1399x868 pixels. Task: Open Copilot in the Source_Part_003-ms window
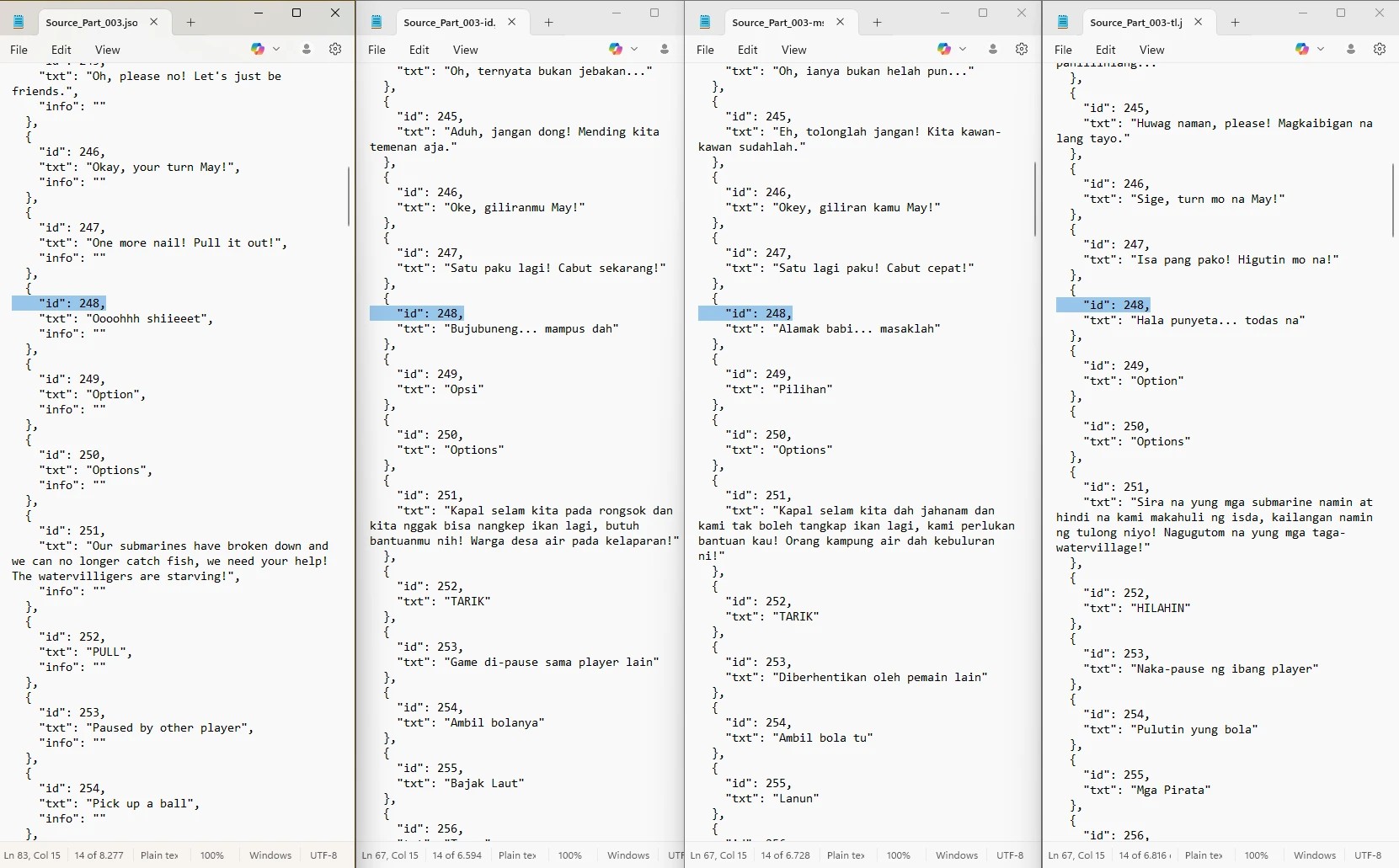944,50
